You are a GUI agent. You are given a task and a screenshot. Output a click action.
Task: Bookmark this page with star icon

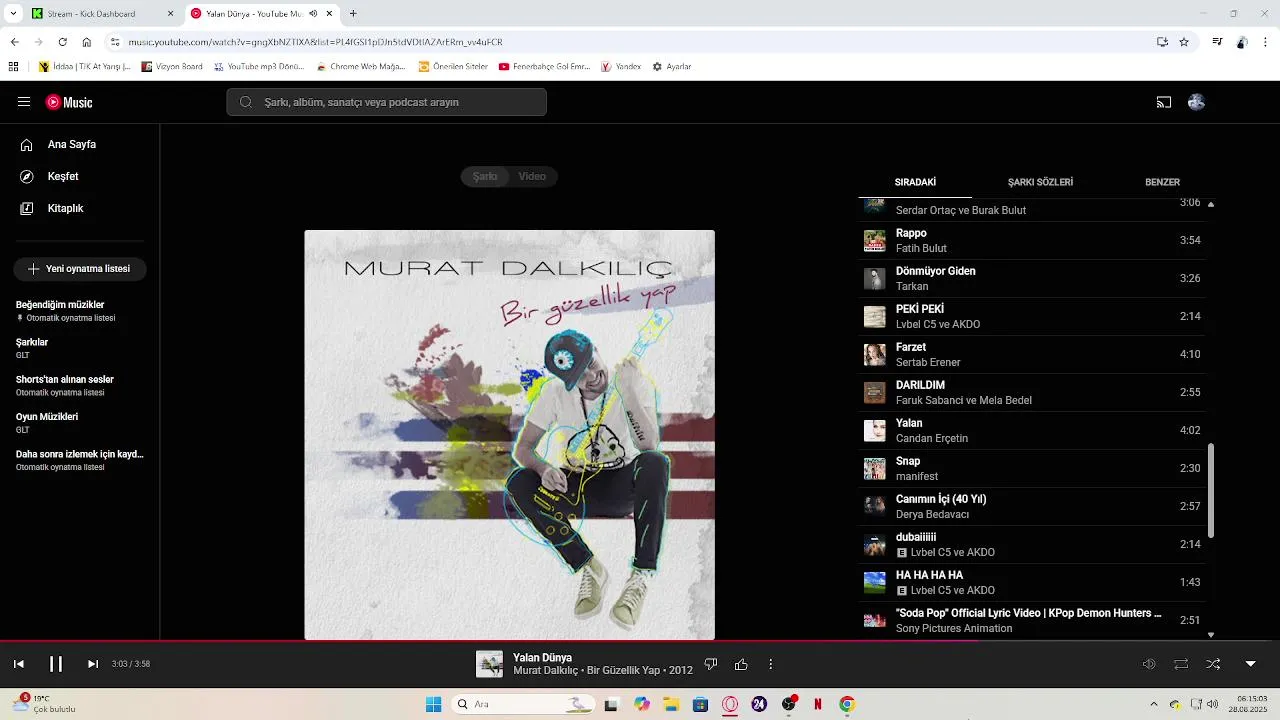tap(1184, 42)
